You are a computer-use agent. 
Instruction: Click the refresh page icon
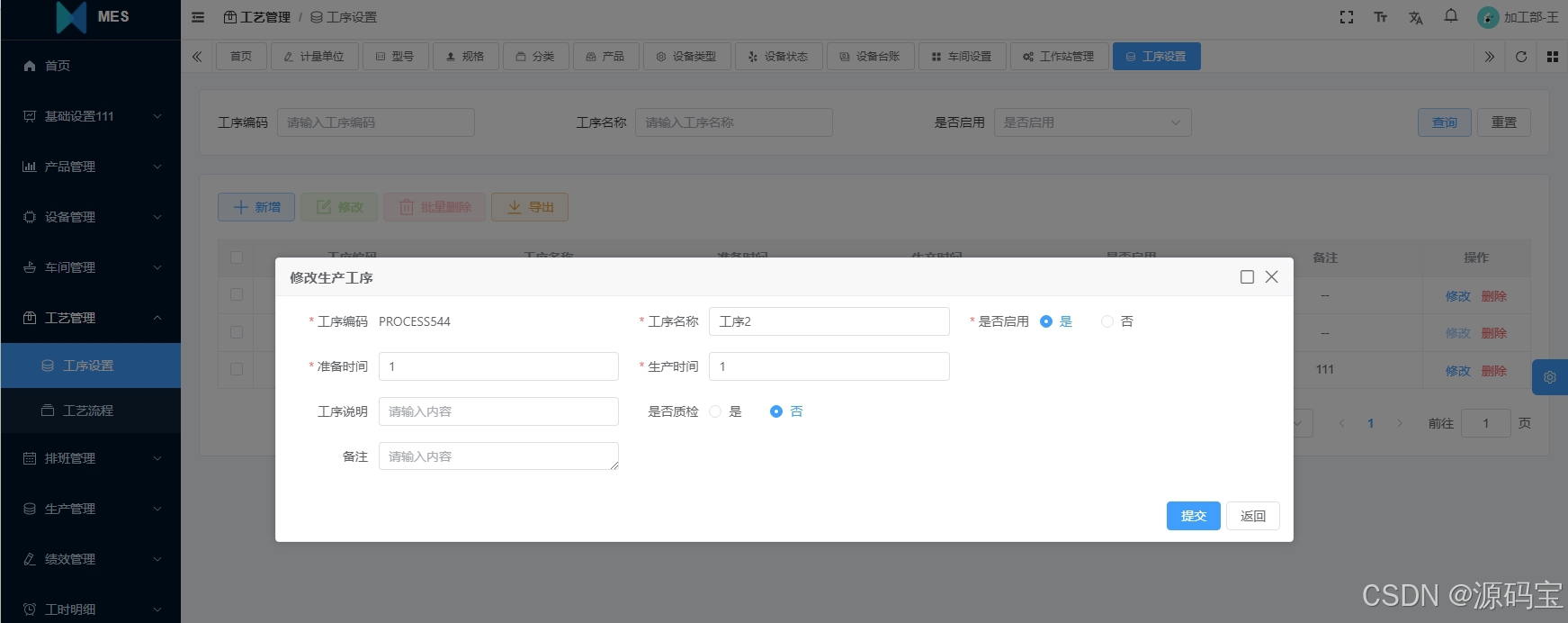[x=1521, y=57]
